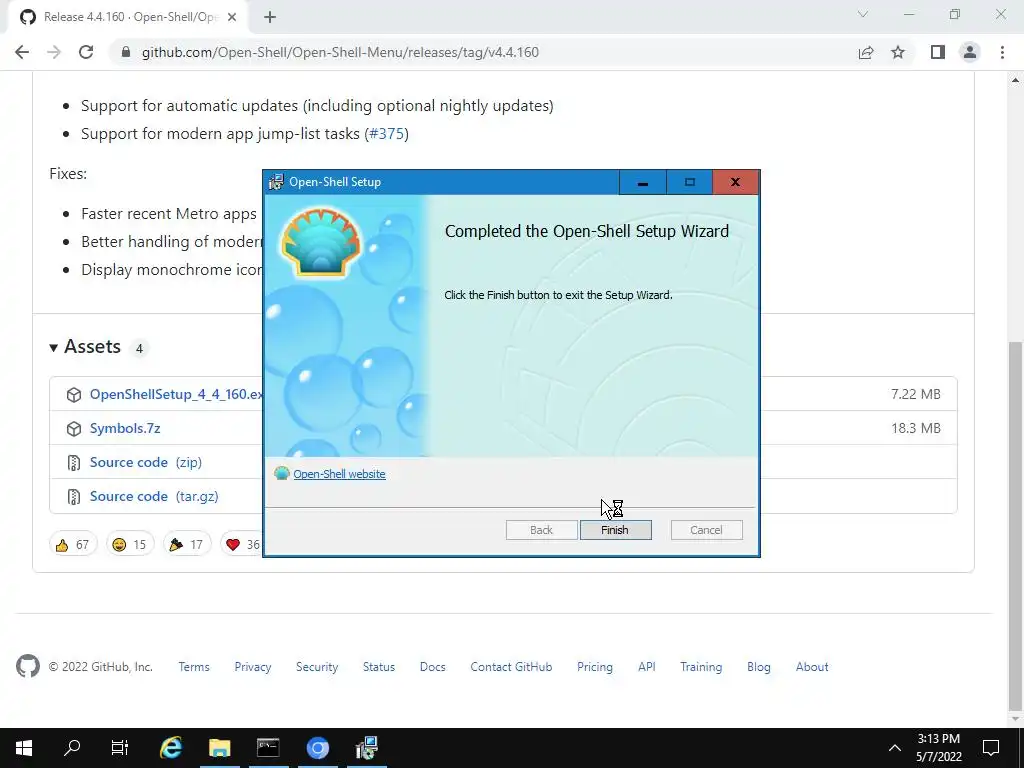Open the Chrome tab search chevron
1024x768 pixels.
point(863,14)
